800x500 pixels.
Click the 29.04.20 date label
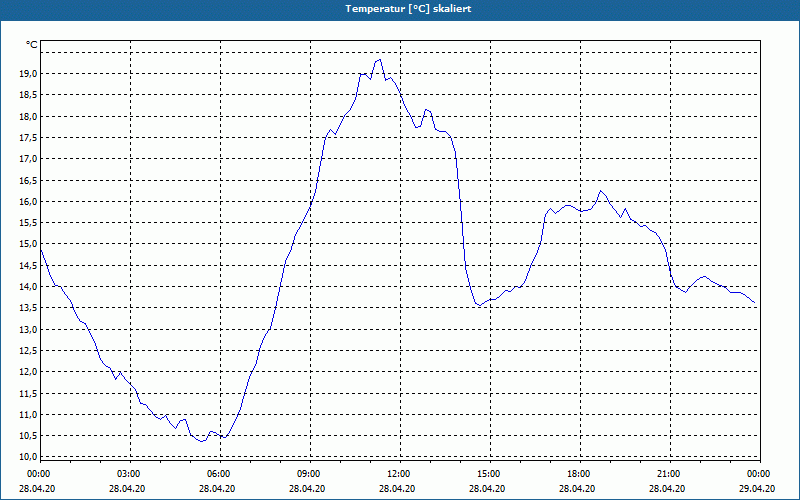tap(757, 488)
